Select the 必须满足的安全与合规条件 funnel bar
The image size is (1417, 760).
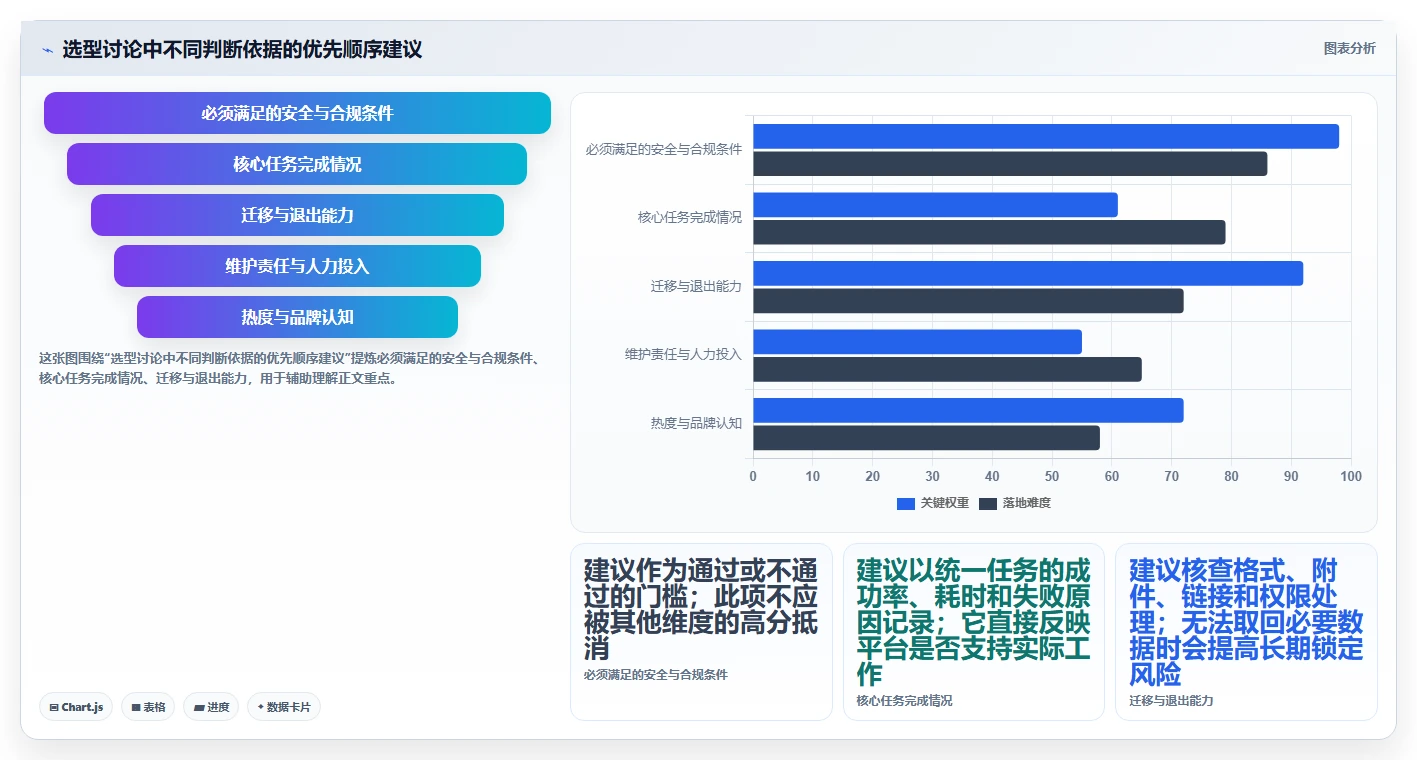tap(297, 113)
